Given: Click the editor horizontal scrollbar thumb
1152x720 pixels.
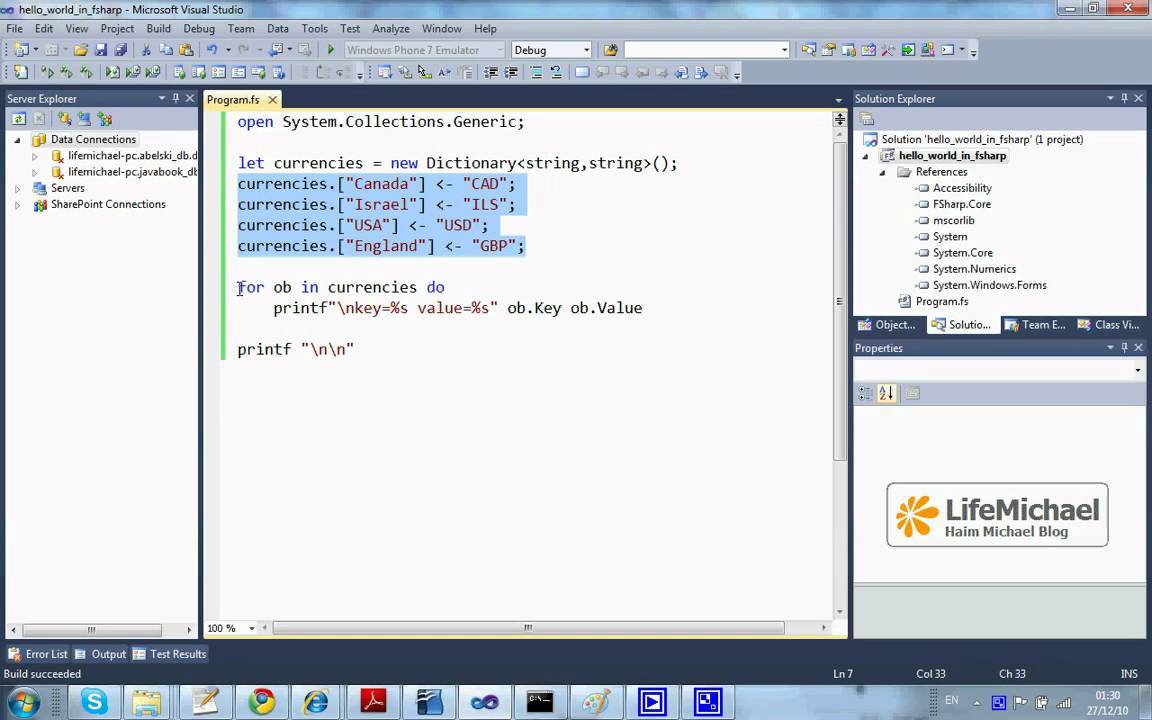Looking at the screenshot, I should pyautogui.click(x=528, y=628).
